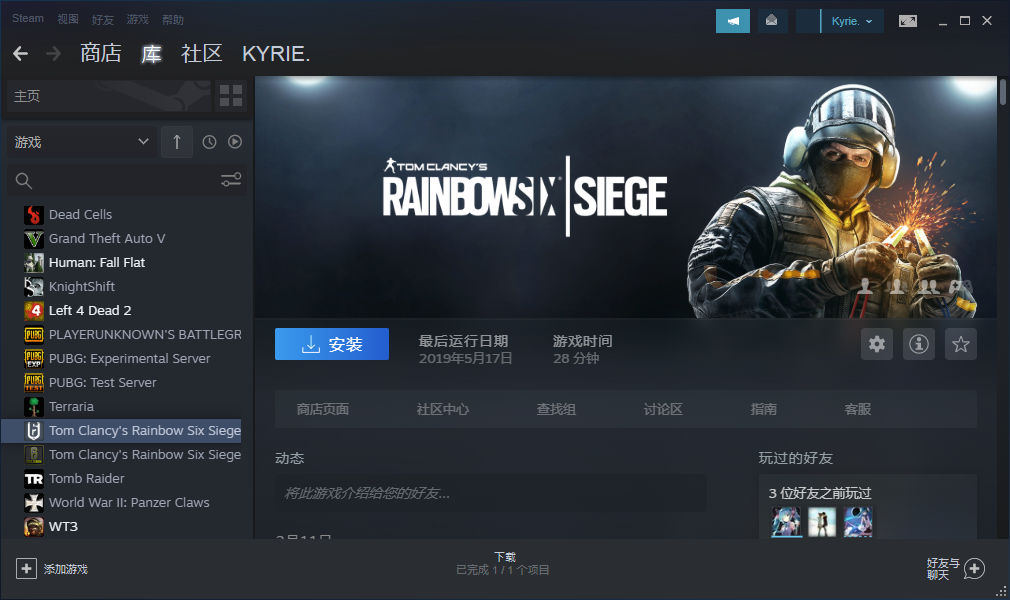Open first friend avatar thumbnail
This screenshot has width=1010, height=600.
[x=786, y=522]
